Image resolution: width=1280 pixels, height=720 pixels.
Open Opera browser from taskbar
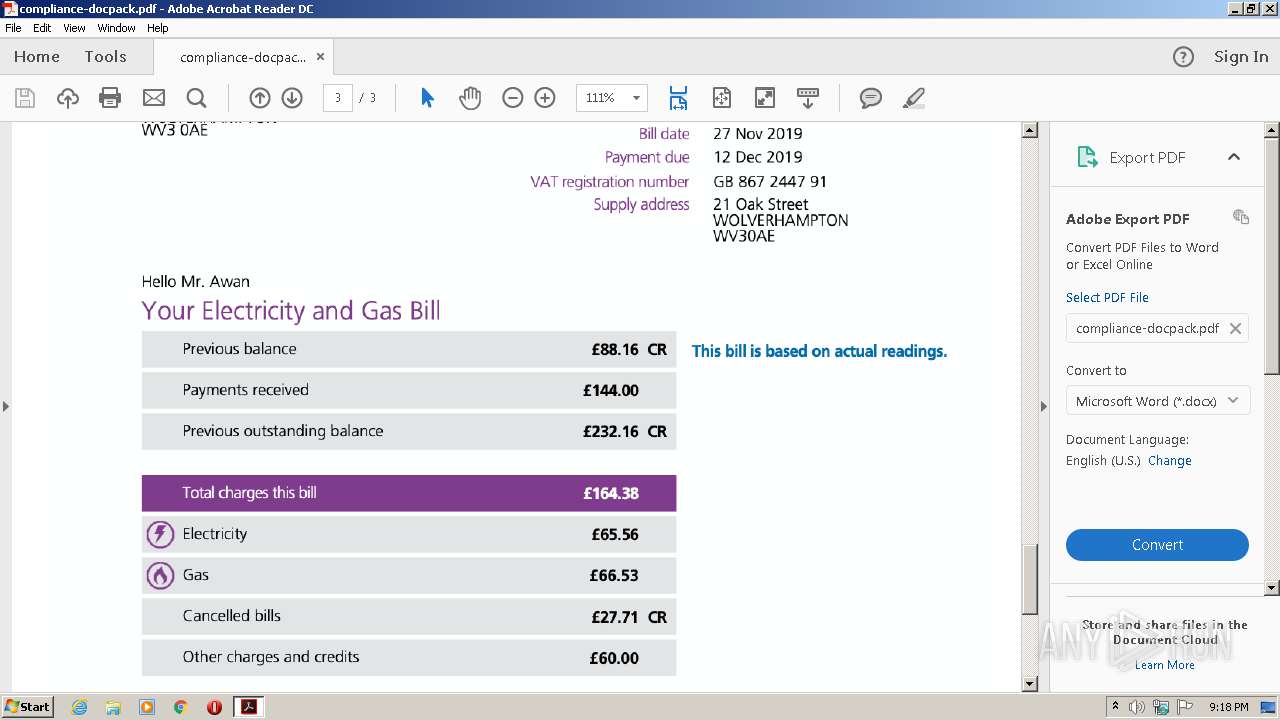214,707
